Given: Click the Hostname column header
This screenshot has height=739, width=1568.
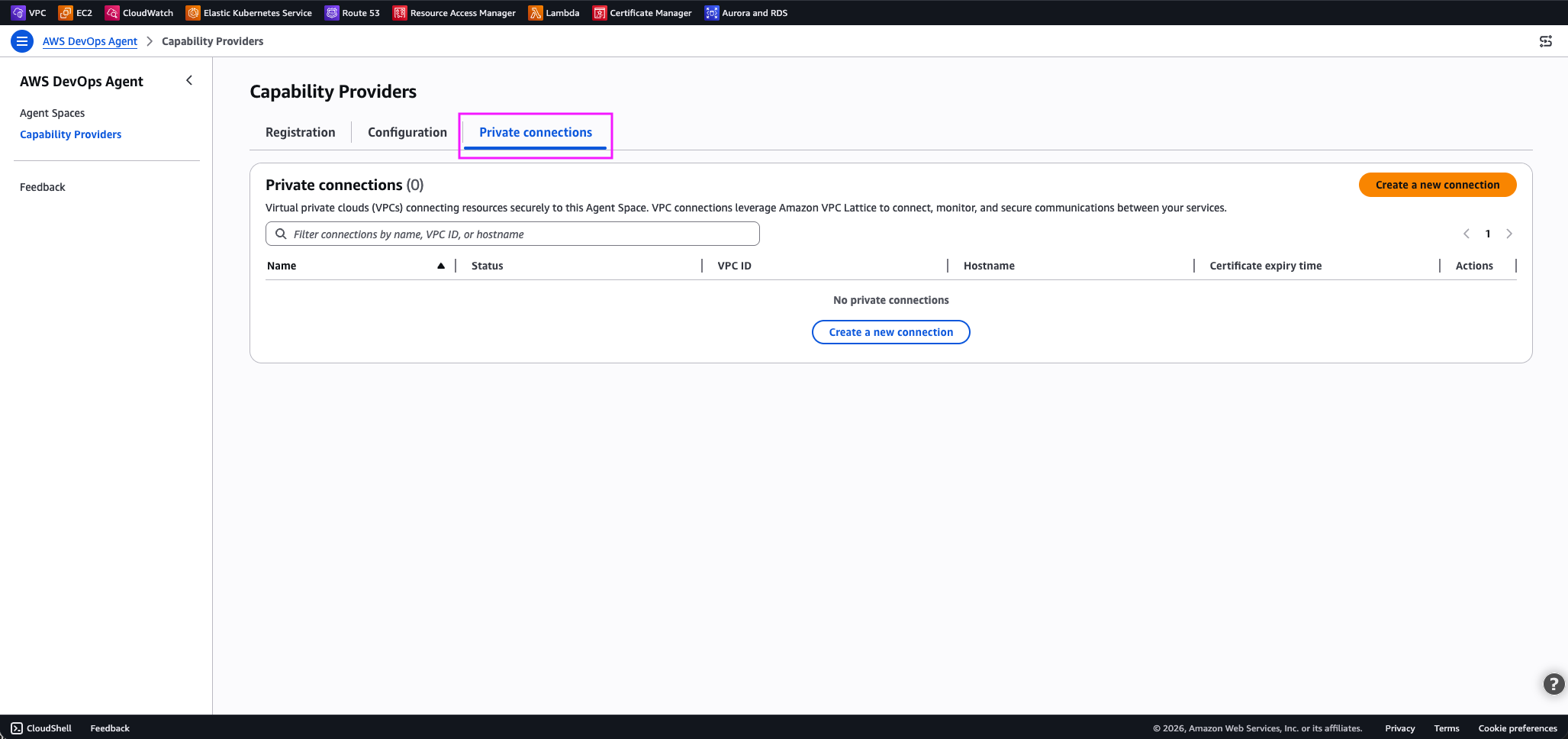Looking at the screenshot, I should tap(989, 266).
